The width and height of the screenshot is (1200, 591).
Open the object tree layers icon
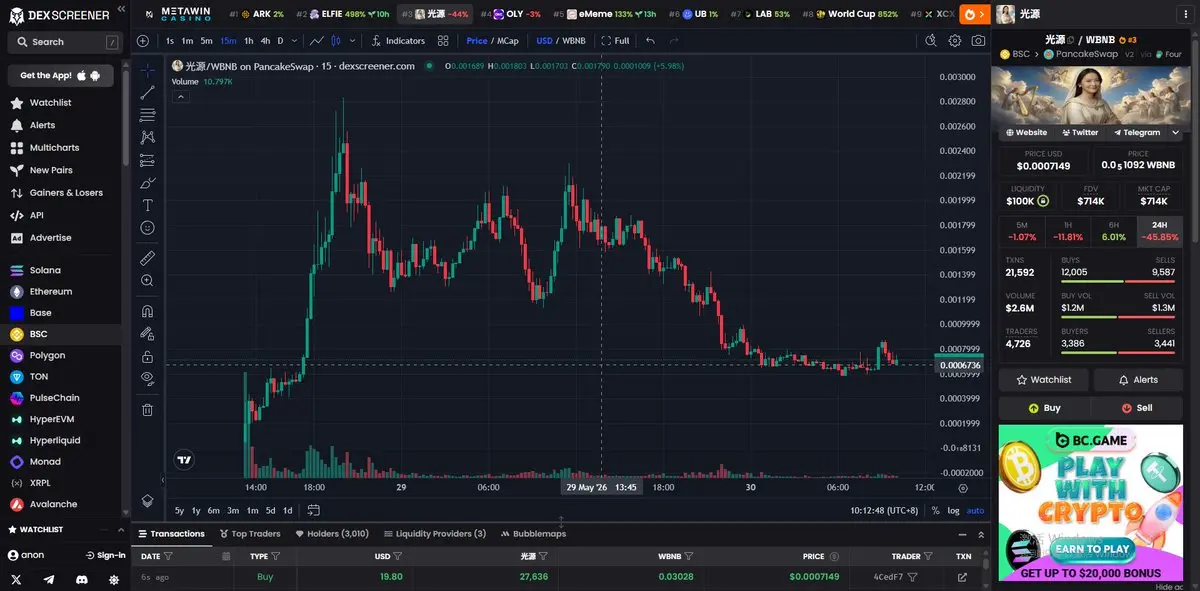click(147, 501)
